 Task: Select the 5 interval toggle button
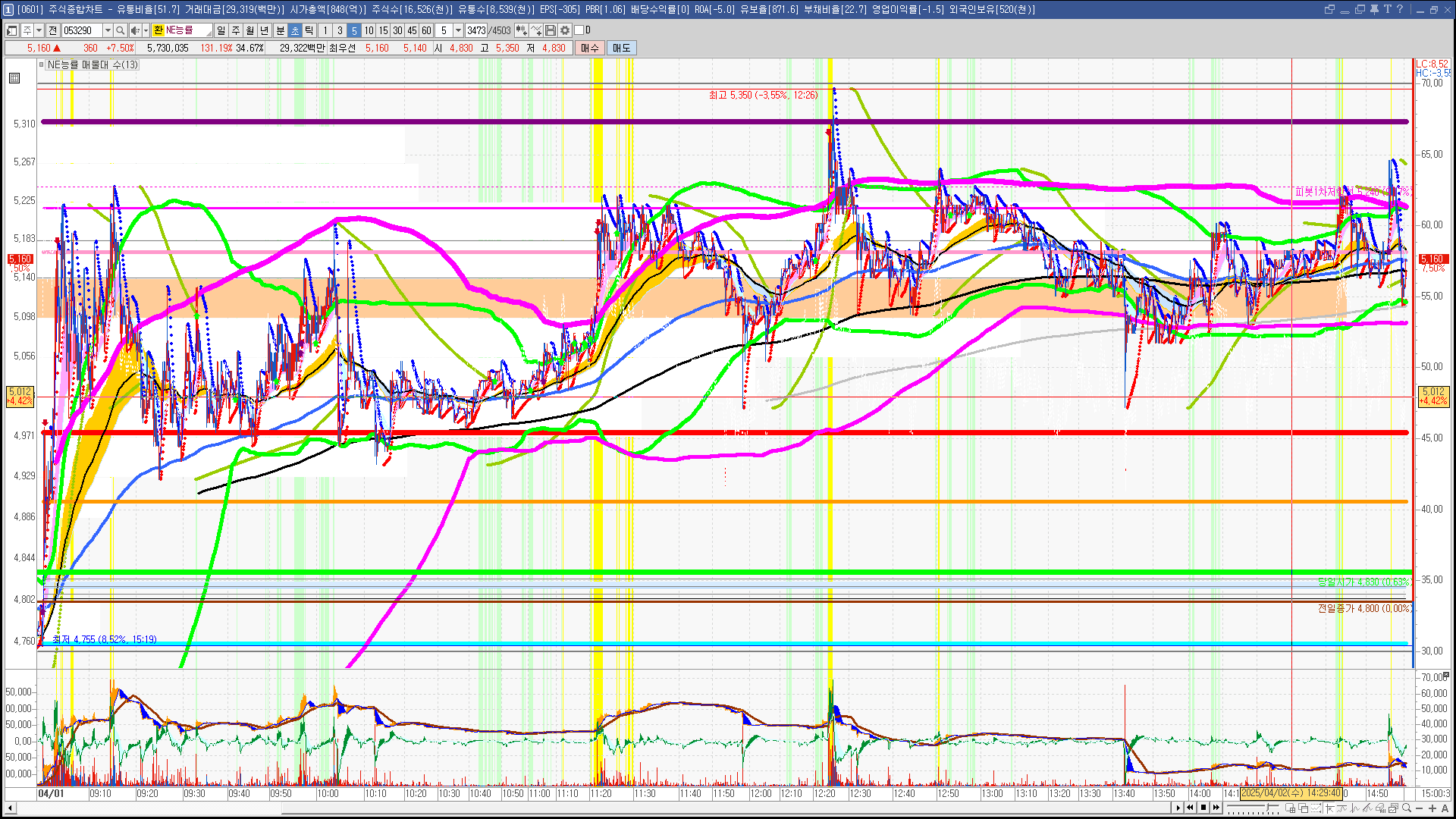click(354, 30)
